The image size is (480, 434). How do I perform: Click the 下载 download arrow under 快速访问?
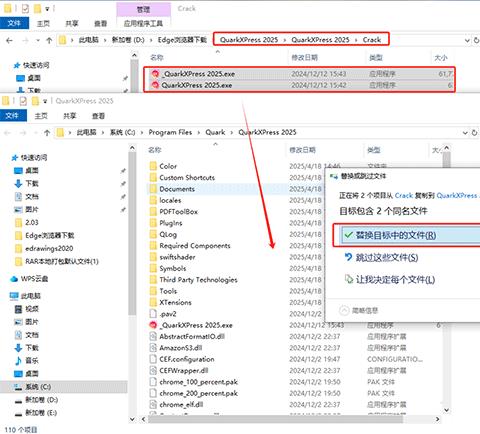point(18,183)
